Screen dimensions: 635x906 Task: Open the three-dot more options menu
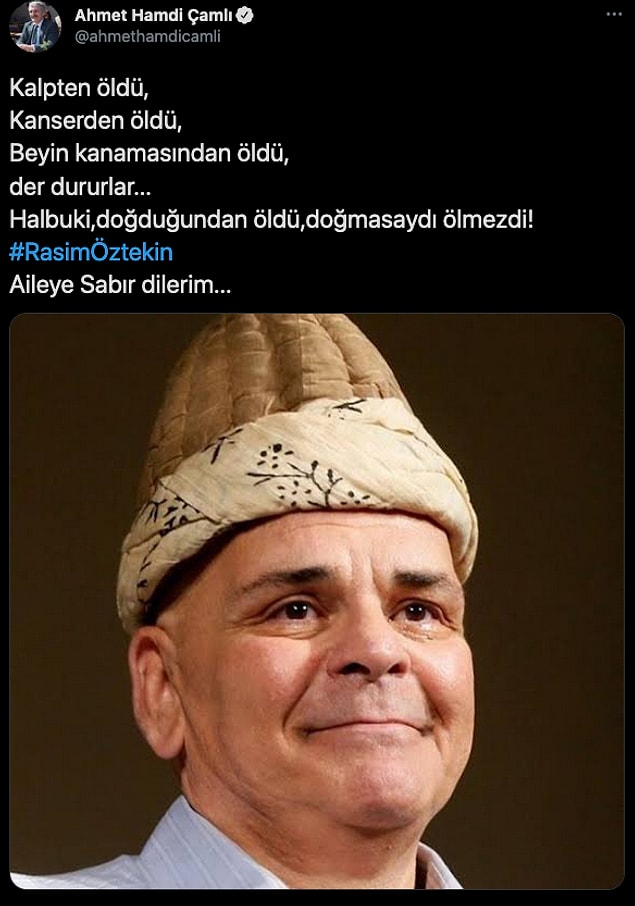tap(614, 14)
